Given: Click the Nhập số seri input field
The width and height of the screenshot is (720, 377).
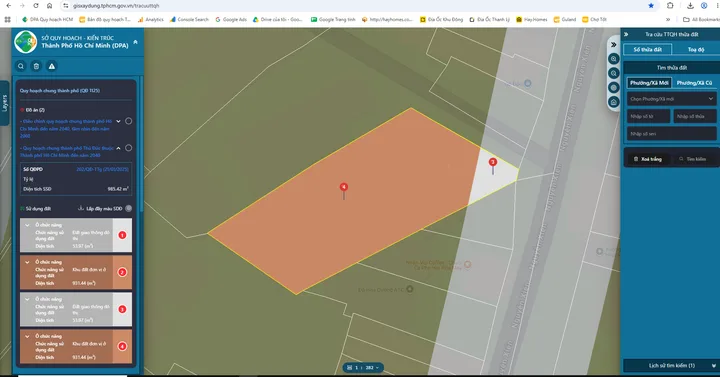Looking at the screenshot, I should click(671, 134).
